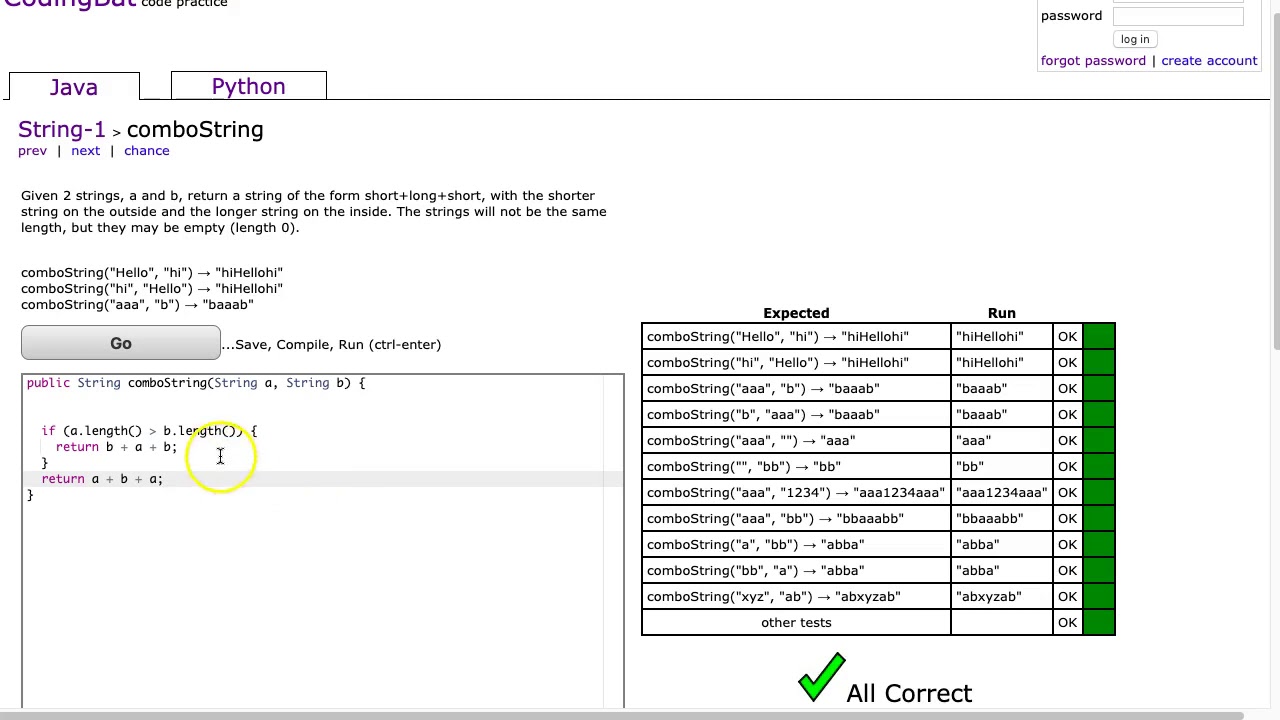
Task: Click the comboString("aaa", "b") → "baaab" example line
Action: 137,305
